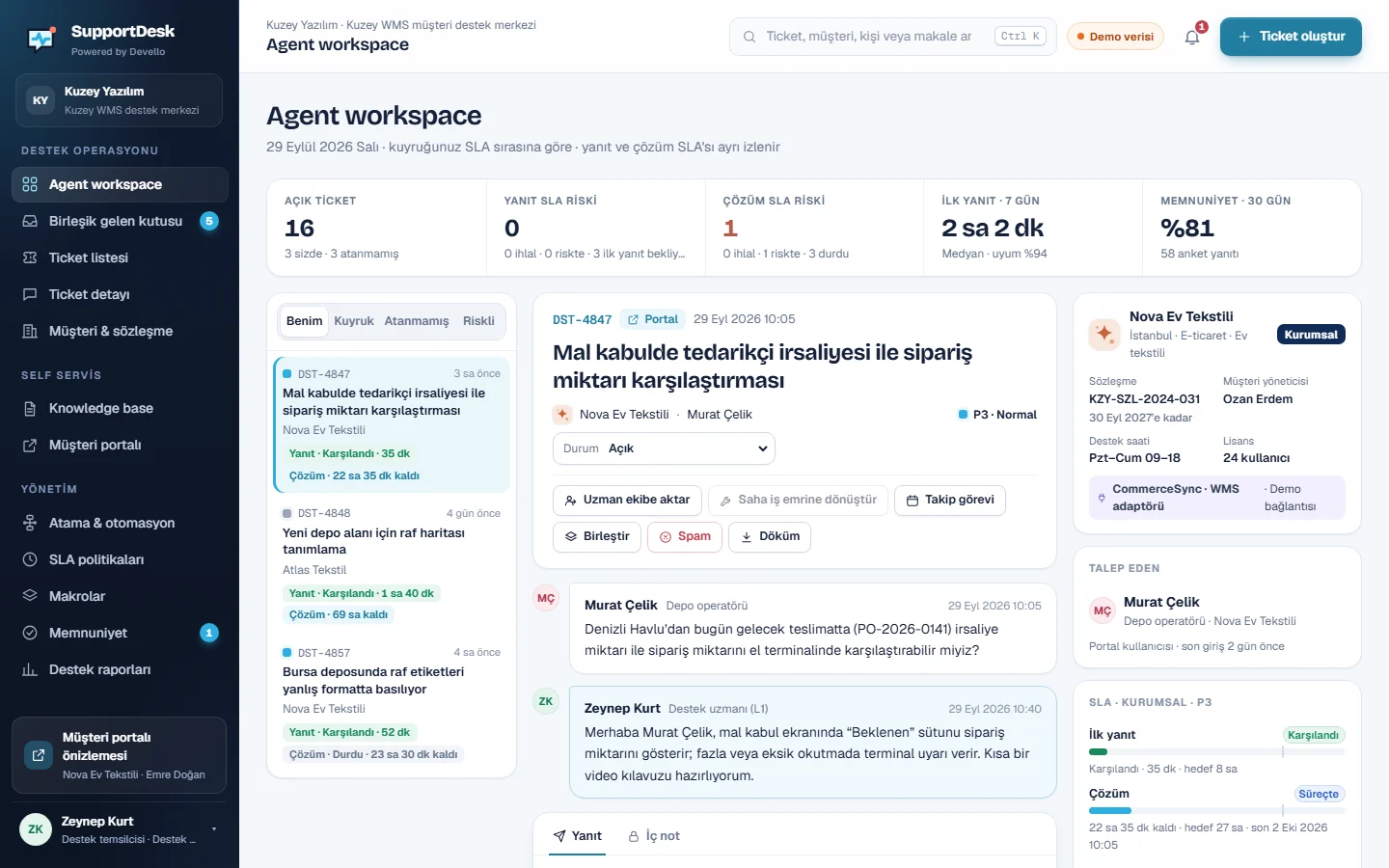1389x868 pixels.
Task: Open Agent workspace in sidebar
Action: (x=120, y=184)
